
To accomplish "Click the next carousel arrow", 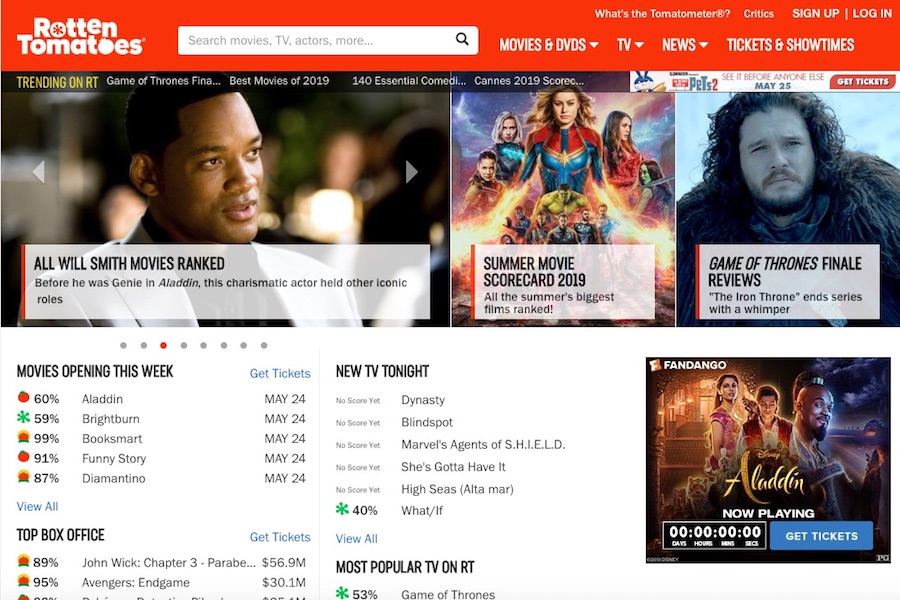I will 411,171.
